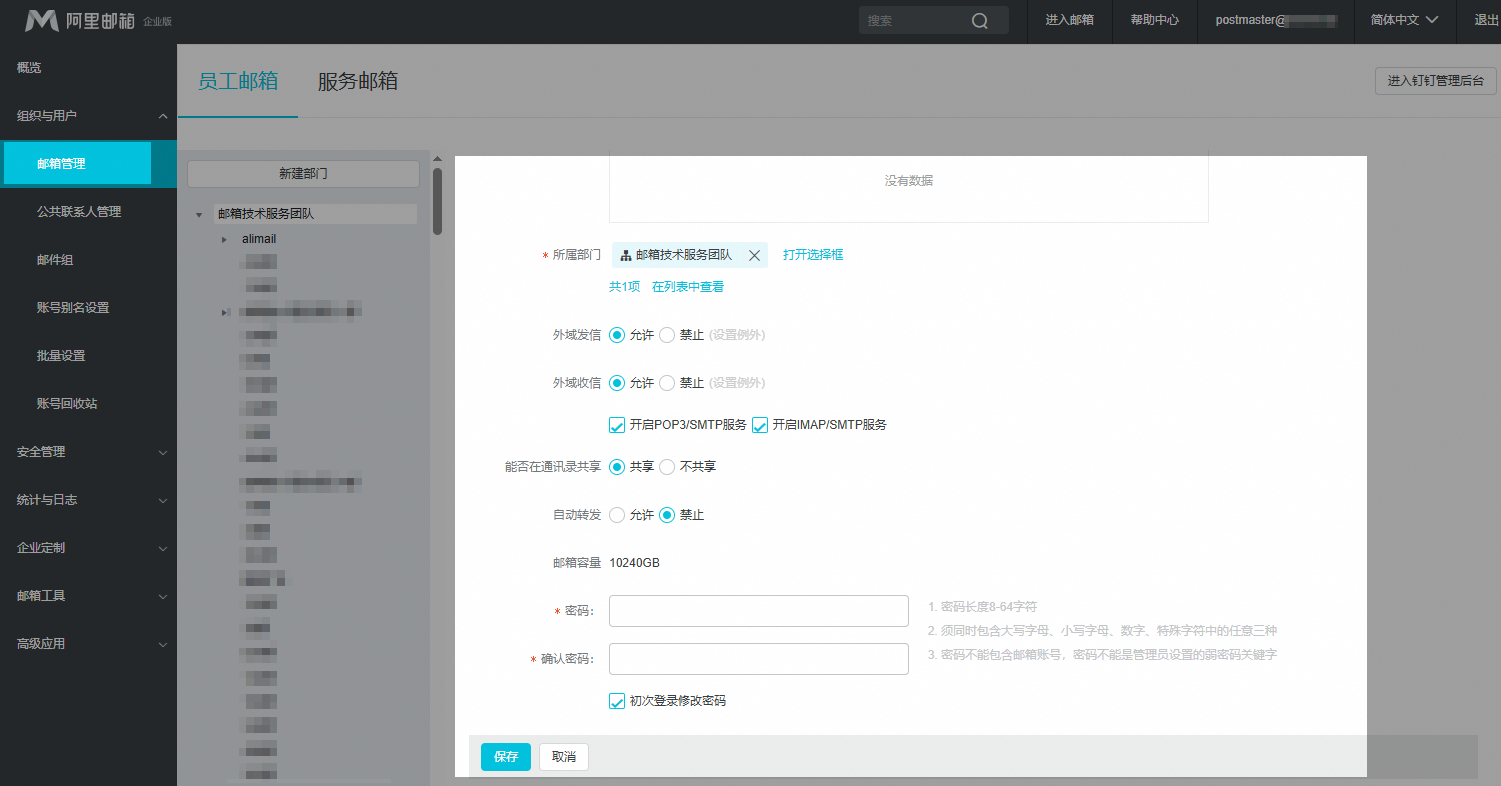Expand the alimail tree node
This screenshot has width=1501, height=786.
(x=224, y=240)
